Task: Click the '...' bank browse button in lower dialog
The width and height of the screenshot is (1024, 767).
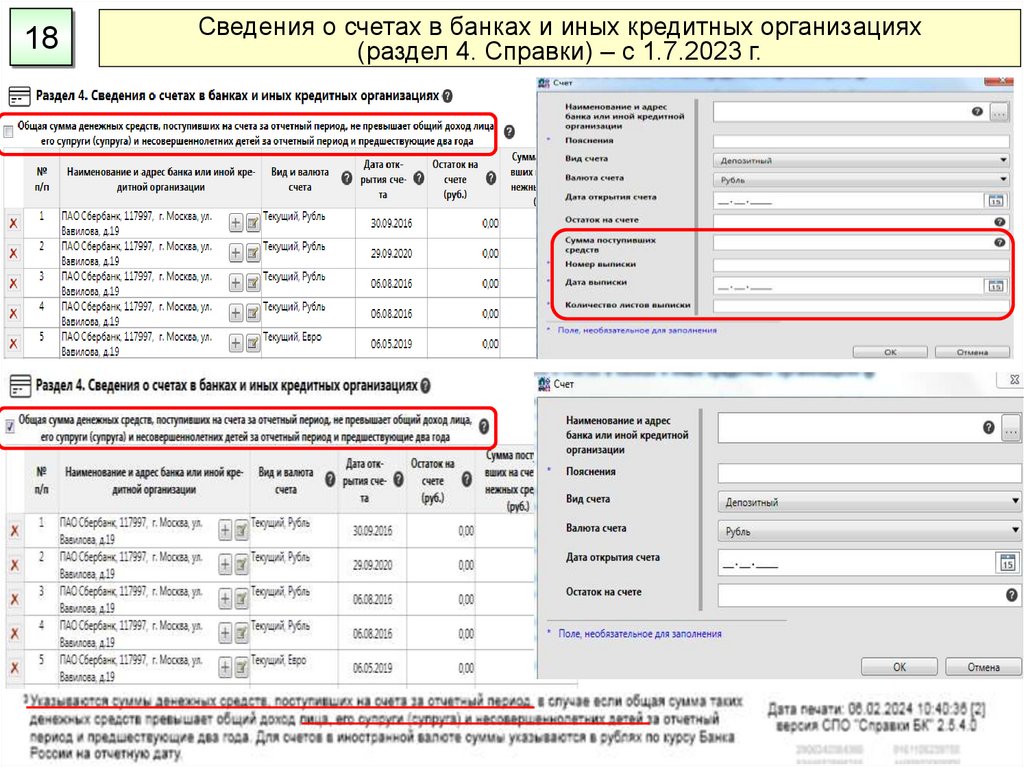Action: tap(1011, 429)
